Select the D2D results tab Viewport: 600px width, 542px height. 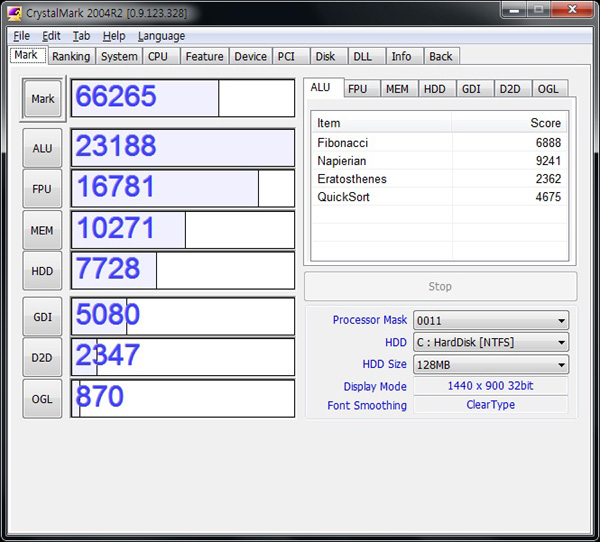click(513, 89)
